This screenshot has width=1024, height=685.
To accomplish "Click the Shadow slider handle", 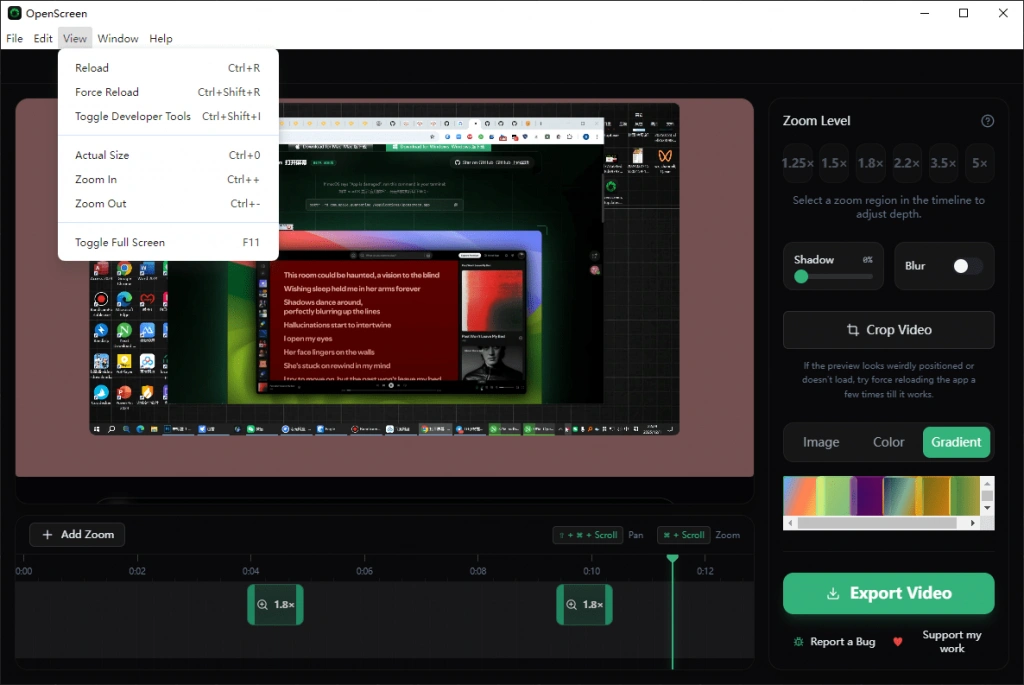I will pyautogui.click(x=801, y=277).
